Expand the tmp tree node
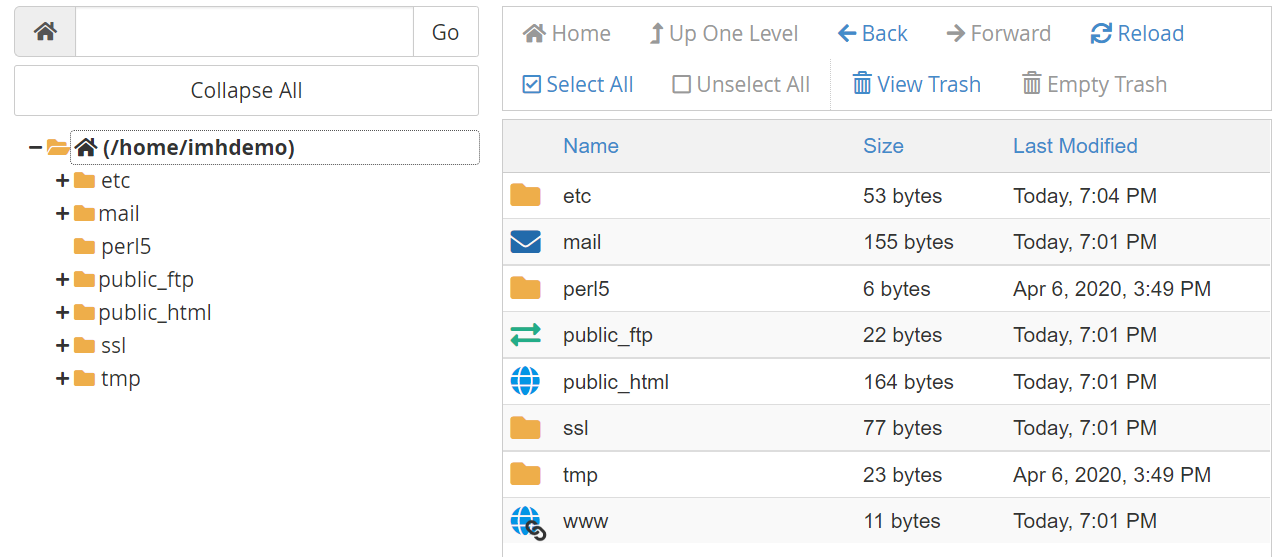The width and height of the screenshot is (1277, 557). click(62, 379)
